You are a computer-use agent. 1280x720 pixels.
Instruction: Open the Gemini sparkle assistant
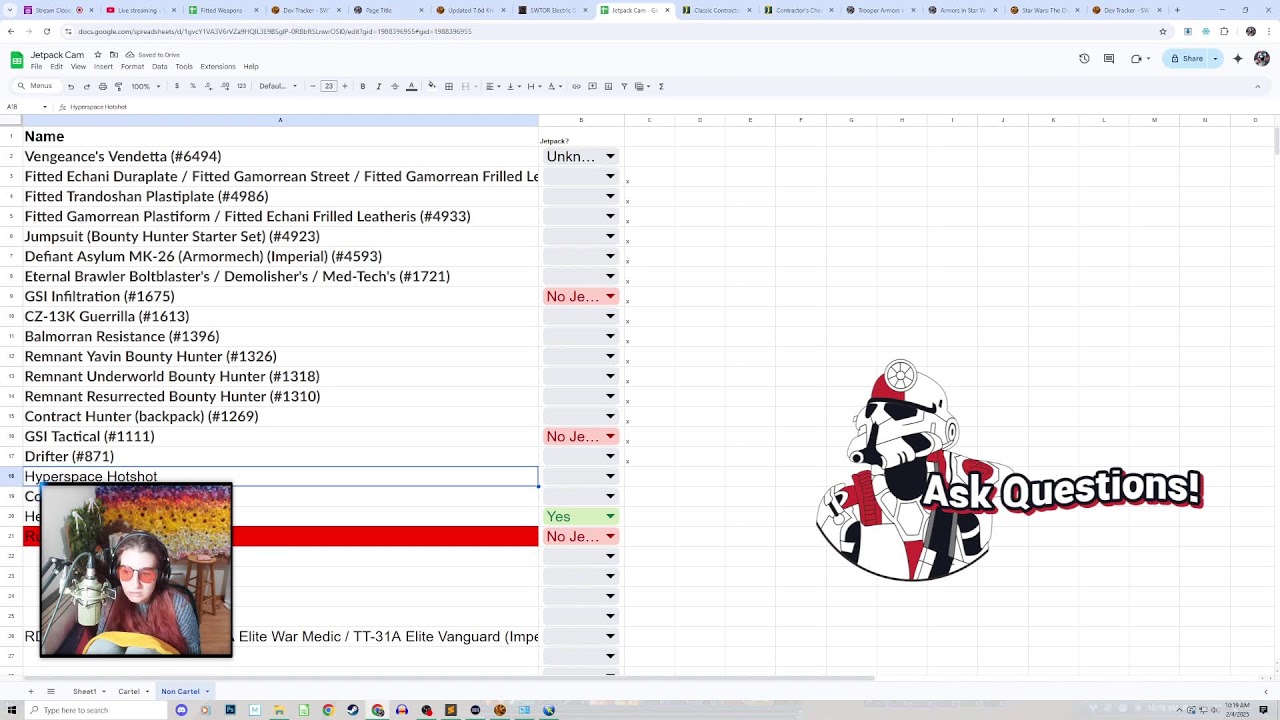tap(1237, 59)
